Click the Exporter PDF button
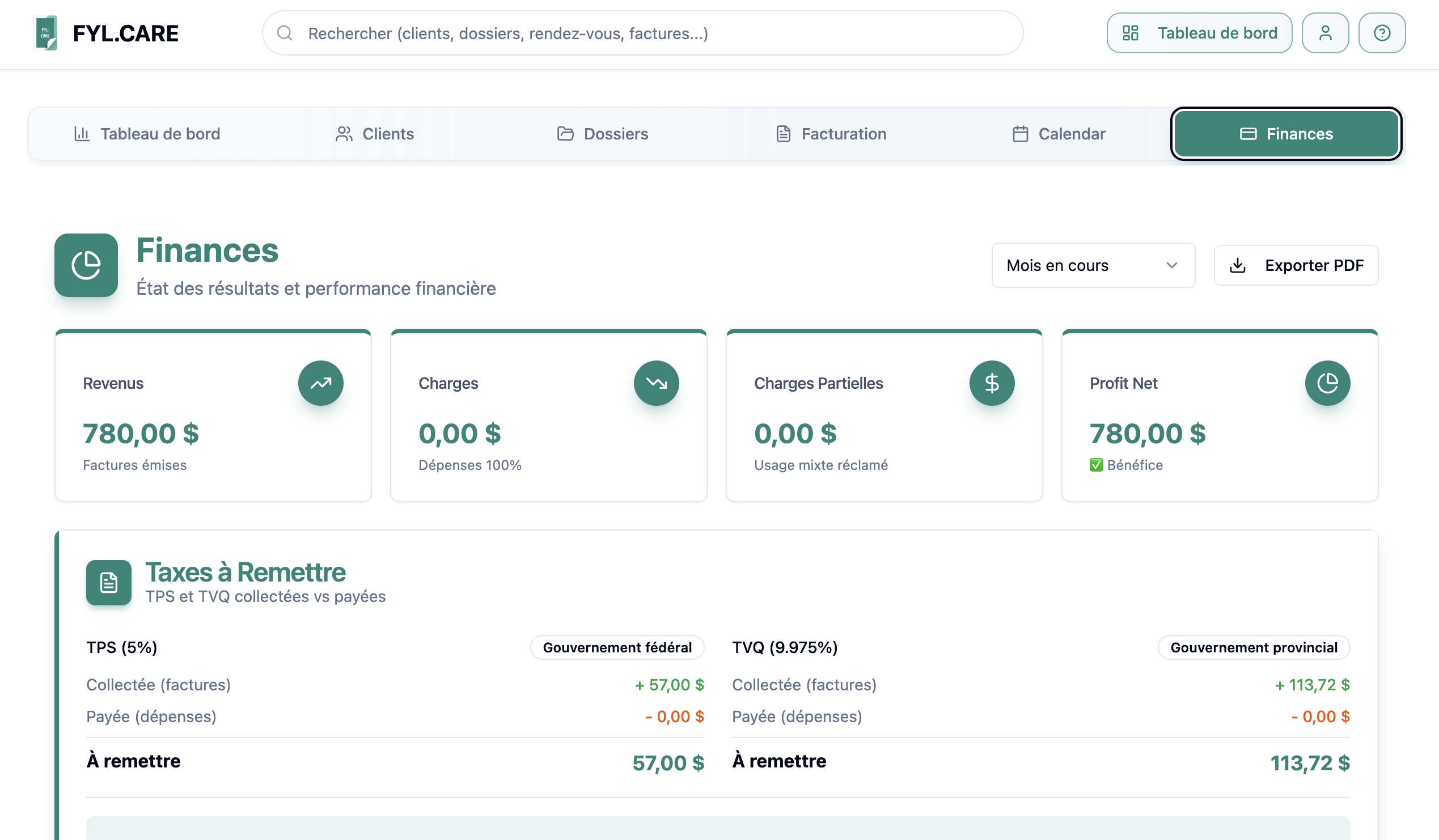 [x=1296, y=265]
